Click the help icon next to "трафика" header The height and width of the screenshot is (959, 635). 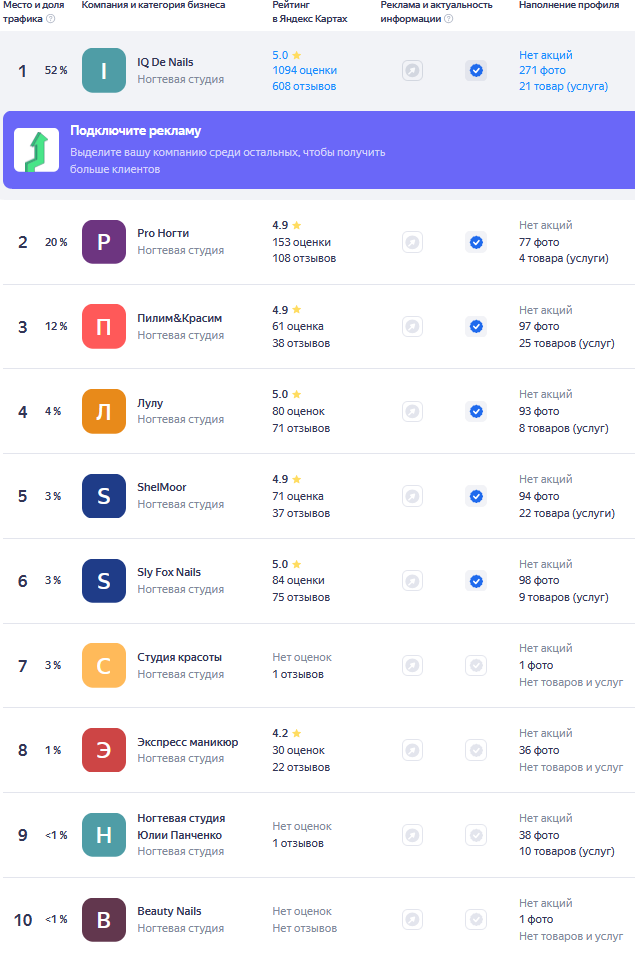(x=51, y=18)
